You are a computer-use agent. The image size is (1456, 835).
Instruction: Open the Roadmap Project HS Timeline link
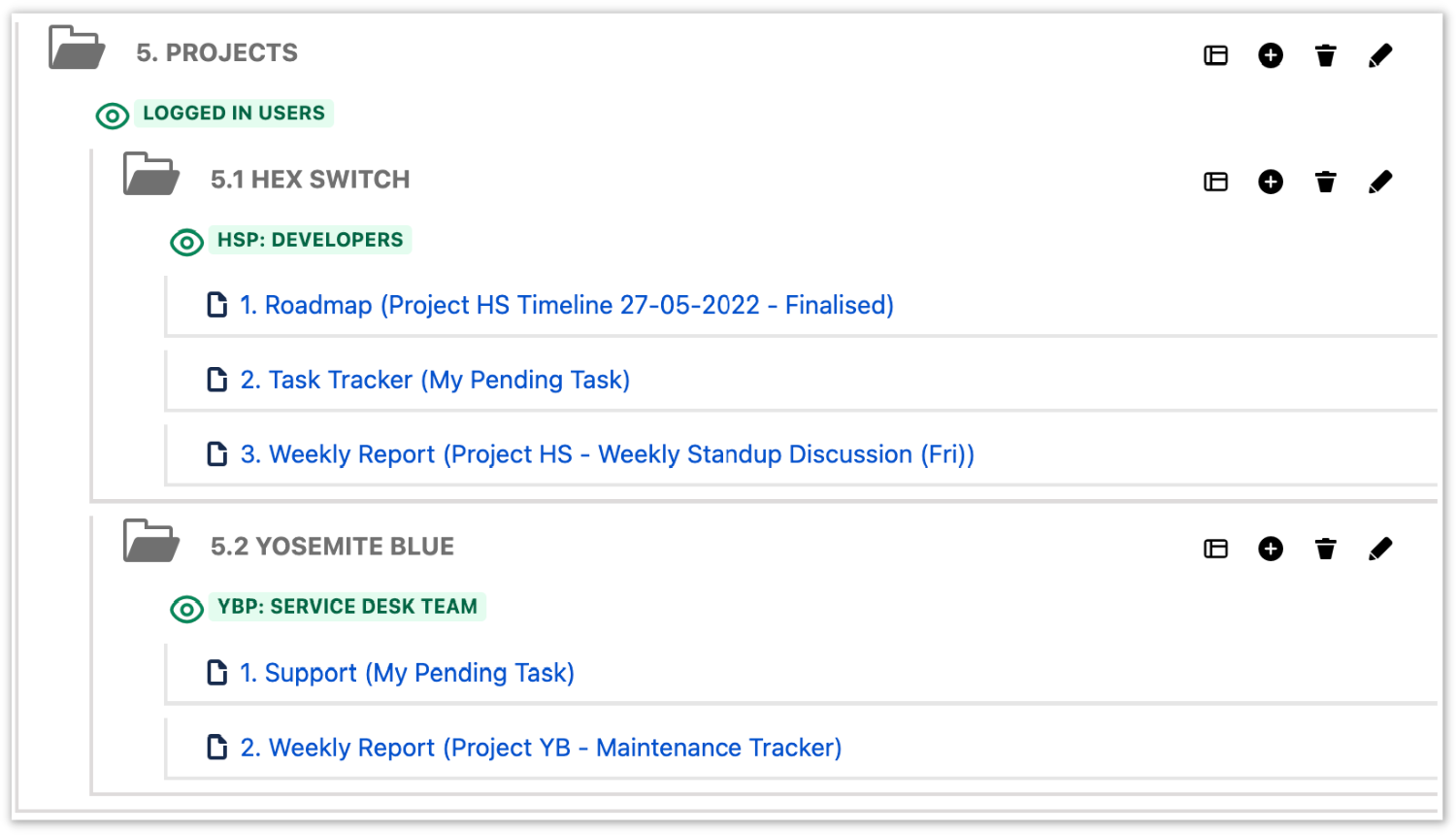point(567,305)
